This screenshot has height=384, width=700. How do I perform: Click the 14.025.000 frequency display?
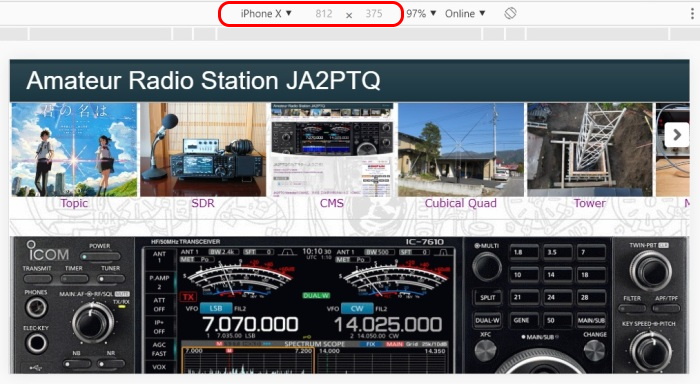388,325
